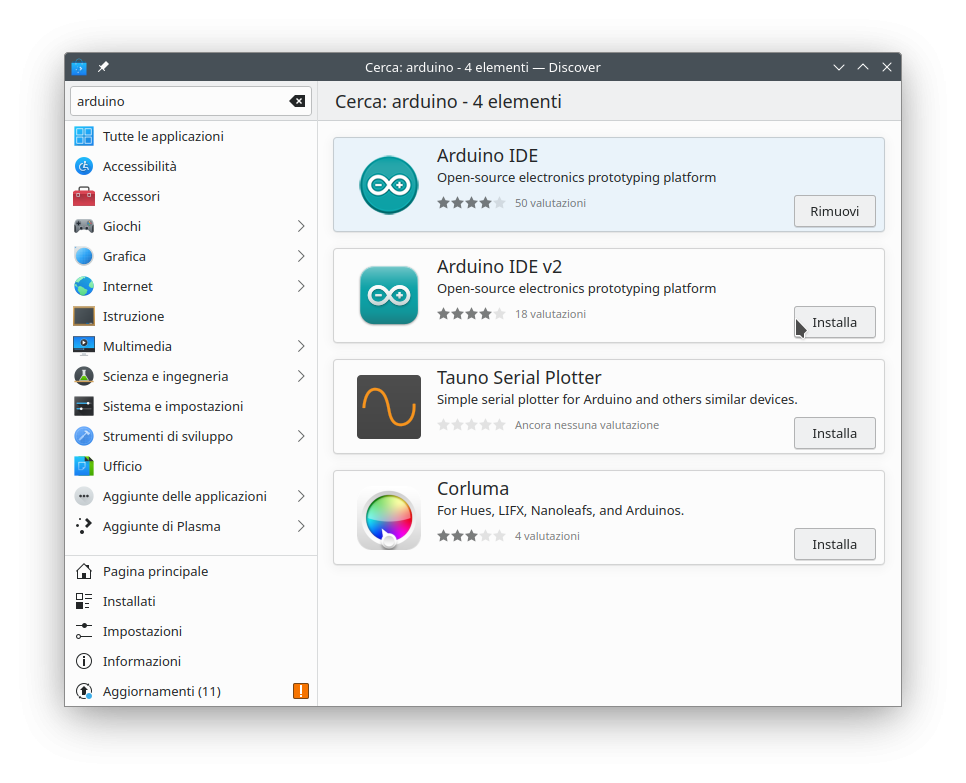Click the Tauno Serial Plotter title text

tap(519, 378)
